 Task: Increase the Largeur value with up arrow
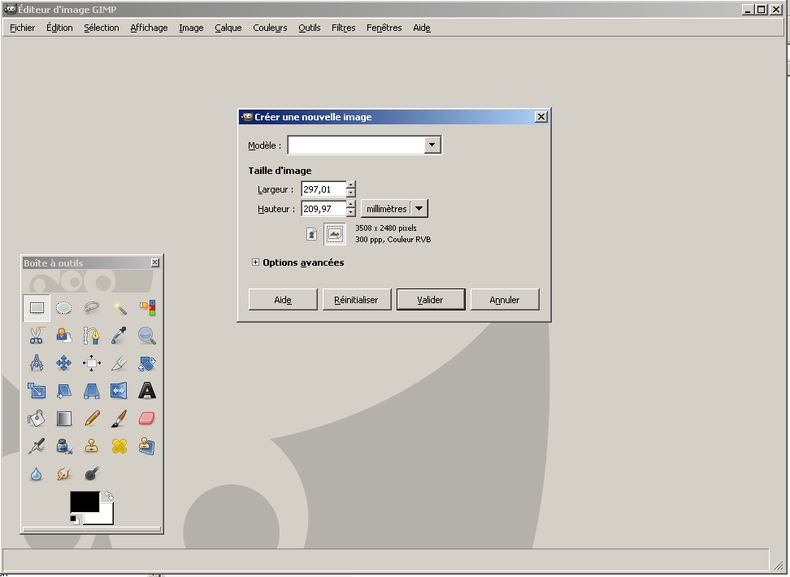[x=351, y=185]
